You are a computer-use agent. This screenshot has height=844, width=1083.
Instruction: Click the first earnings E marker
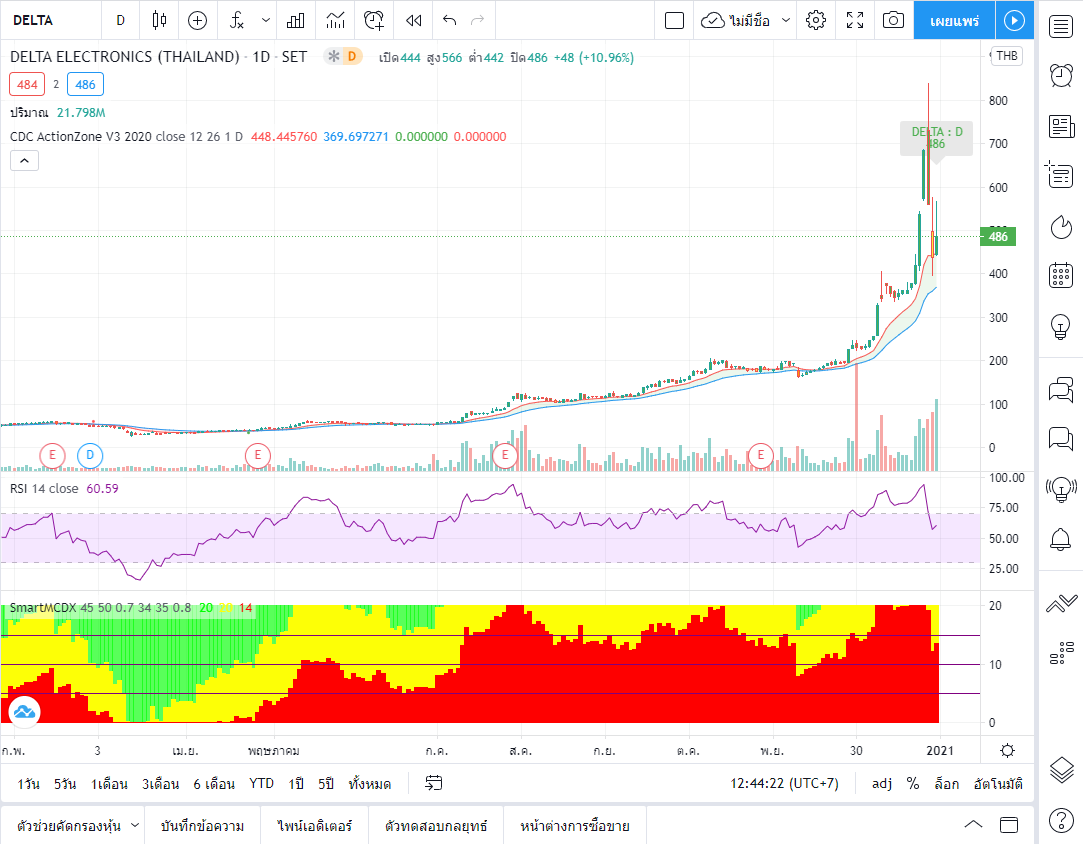pos(52,455)
